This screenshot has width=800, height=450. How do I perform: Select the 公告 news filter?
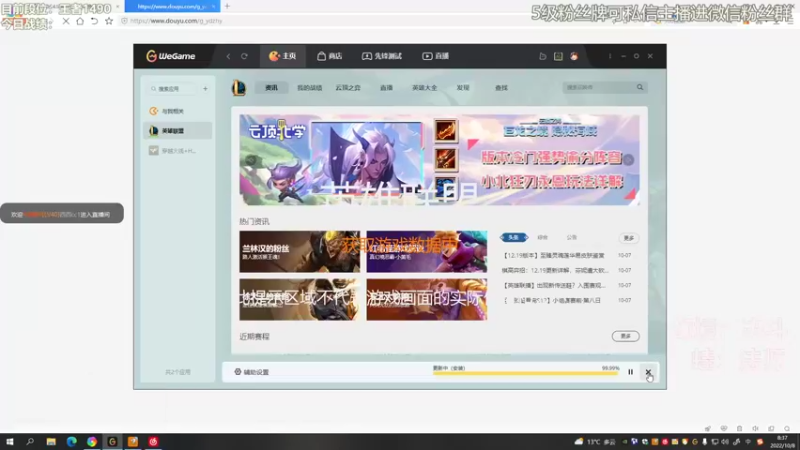pos(571,237)
